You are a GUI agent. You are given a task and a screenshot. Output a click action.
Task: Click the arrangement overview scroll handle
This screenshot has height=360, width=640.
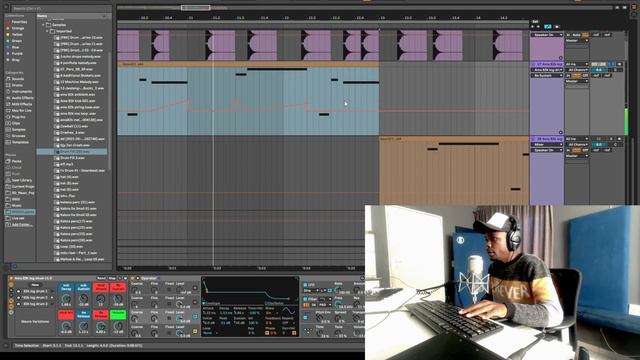(x=196, y=8)
